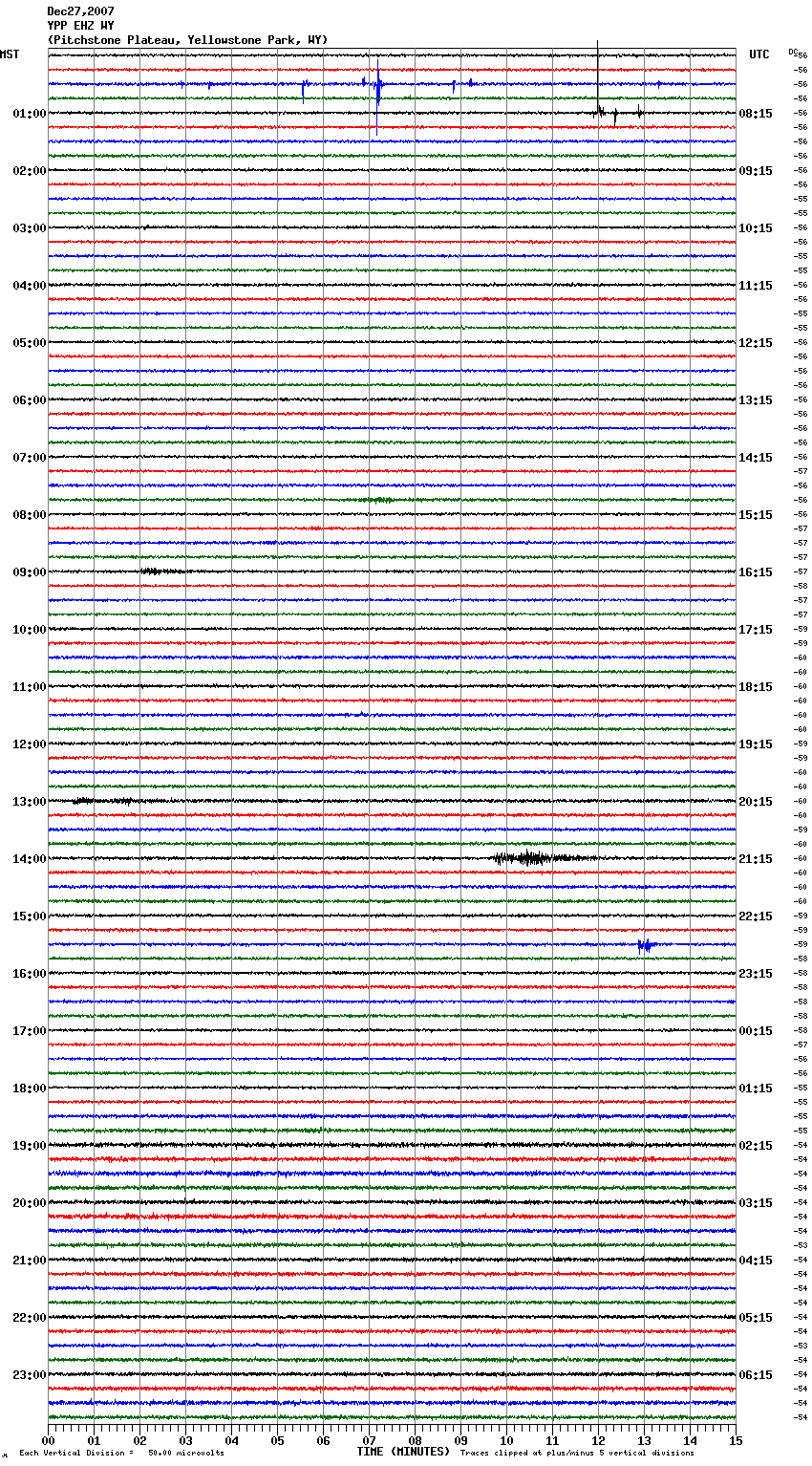Click the "07:00" MST row label
The height and width of the screenshot is (1466, 812).
coord(30,458)
